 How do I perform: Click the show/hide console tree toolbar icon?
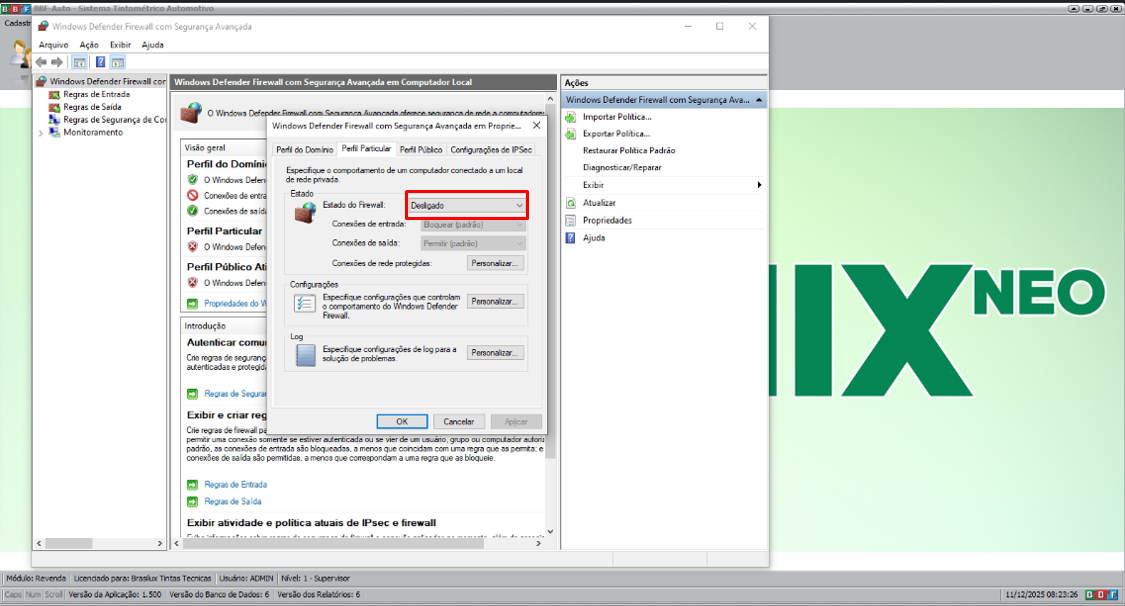click(80, 62)
